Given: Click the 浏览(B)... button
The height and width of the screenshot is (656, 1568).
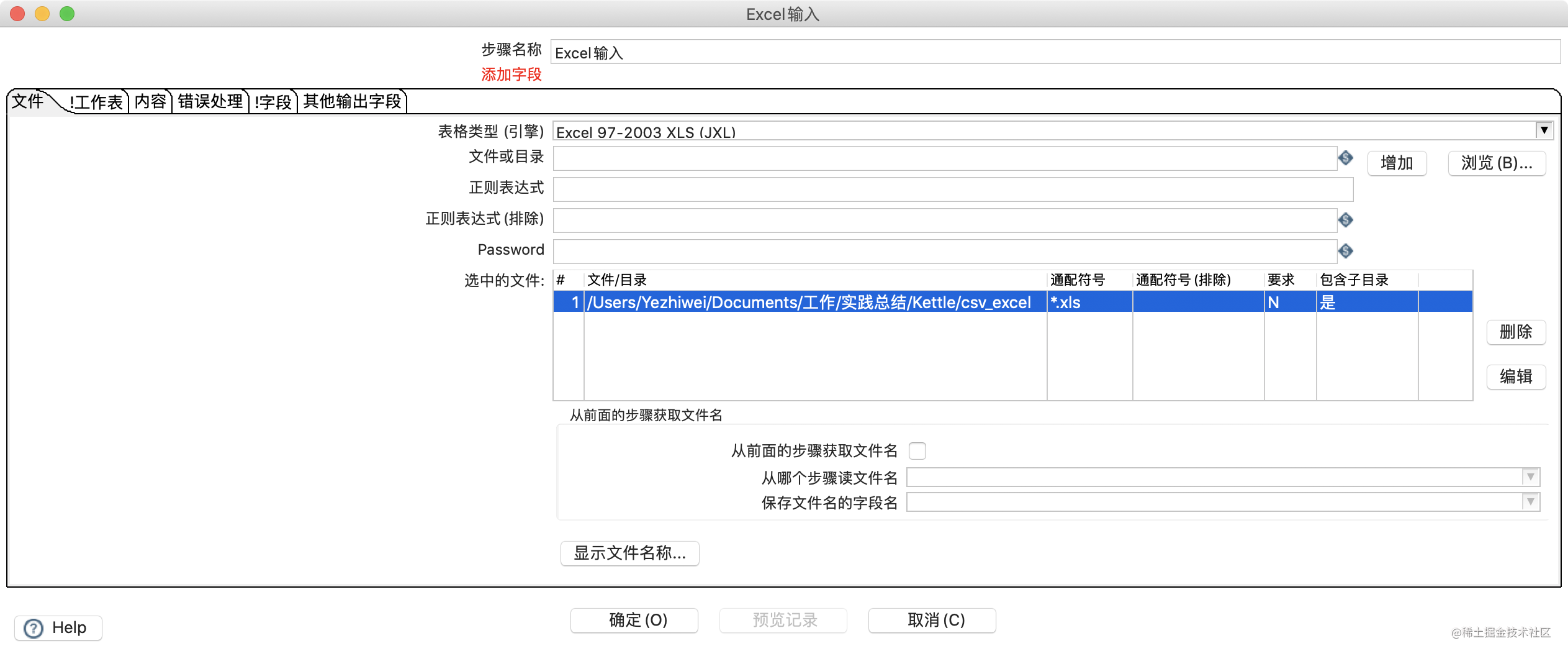Looking at the screenshot, I should click(x=1497, y=163).
